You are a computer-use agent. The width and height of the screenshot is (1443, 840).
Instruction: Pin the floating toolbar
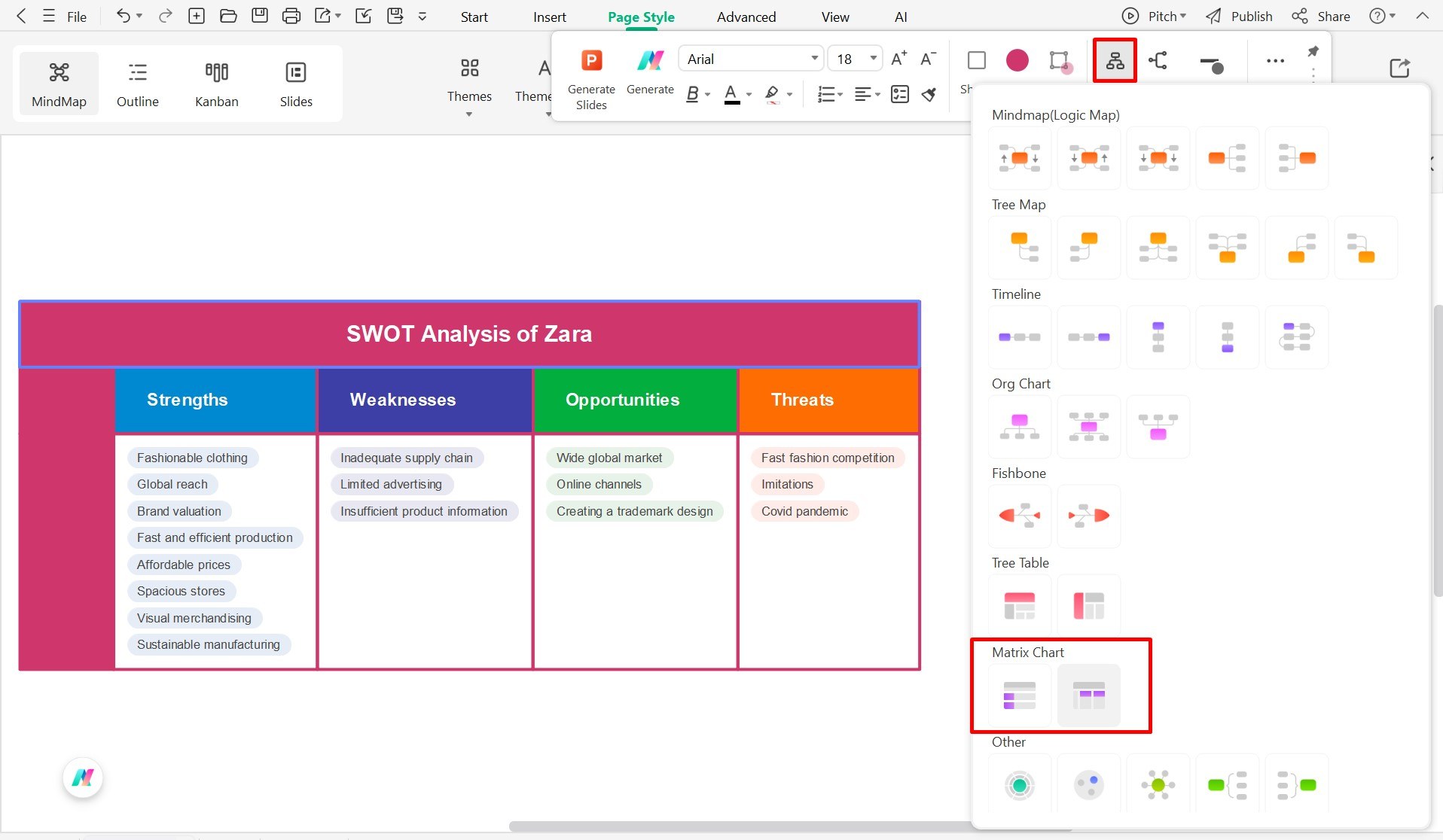click(1313, 51)
